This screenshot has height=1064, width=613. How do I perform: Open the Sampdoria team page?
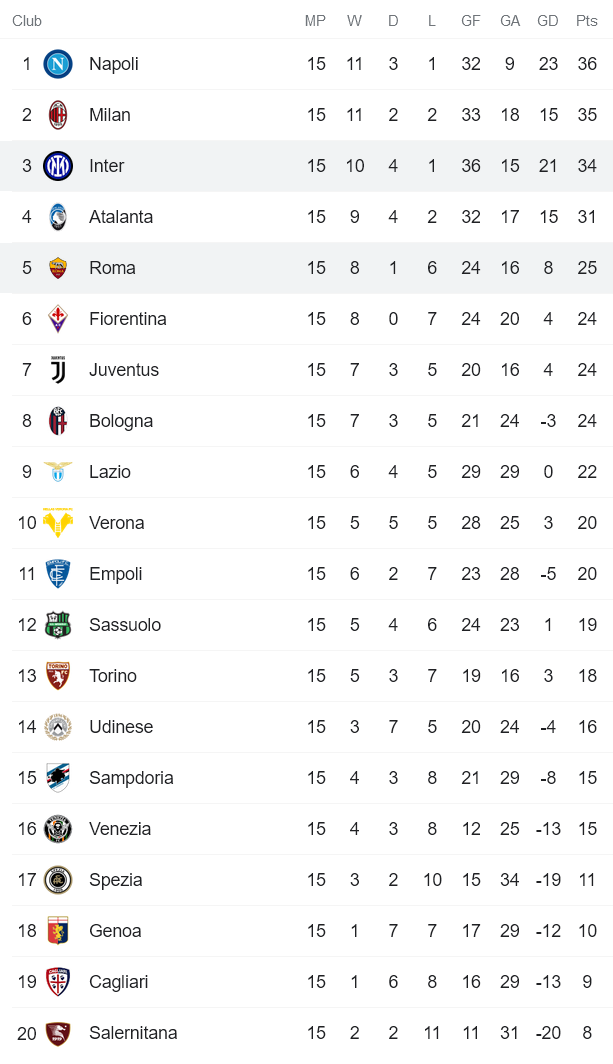click(x=131, y=778)
